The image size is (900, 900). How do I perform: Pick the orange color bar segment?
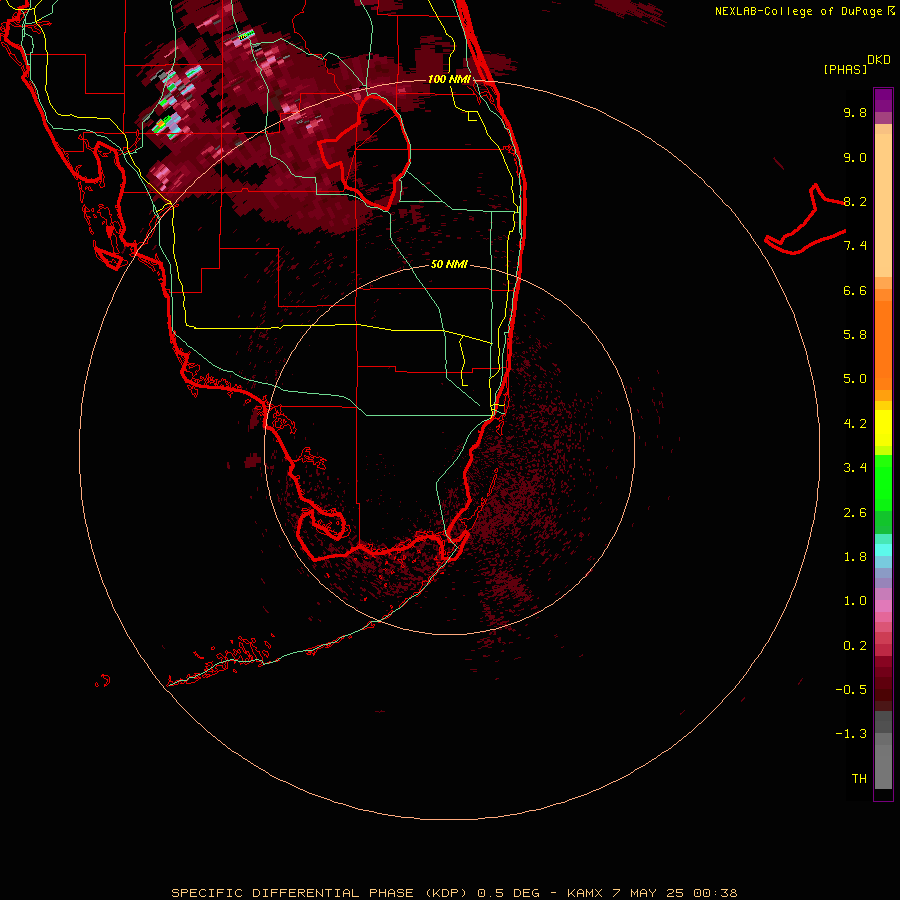click(x=883, y=345)
